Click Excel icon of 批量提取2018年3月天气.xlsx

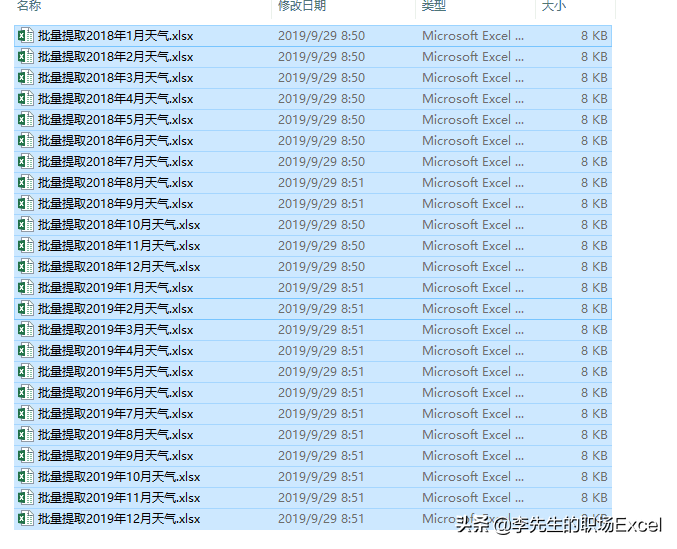[x=25, y=78]
